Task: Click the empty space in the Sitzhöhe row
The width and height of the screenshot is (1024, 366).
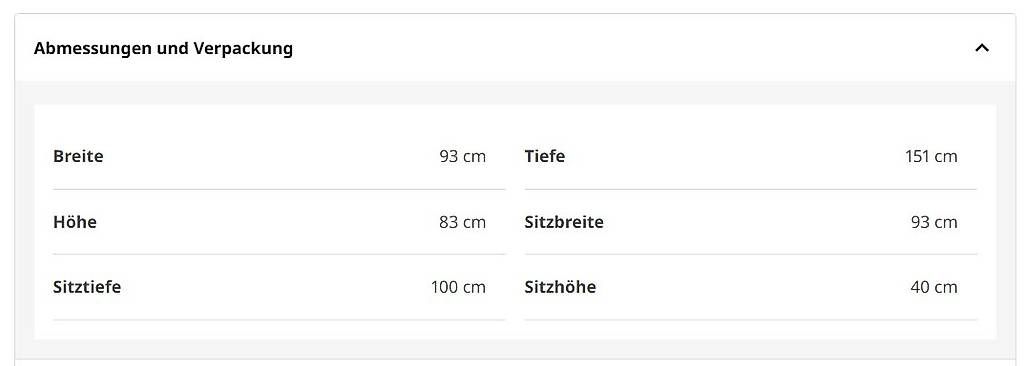Action: (x=753, y=287)
